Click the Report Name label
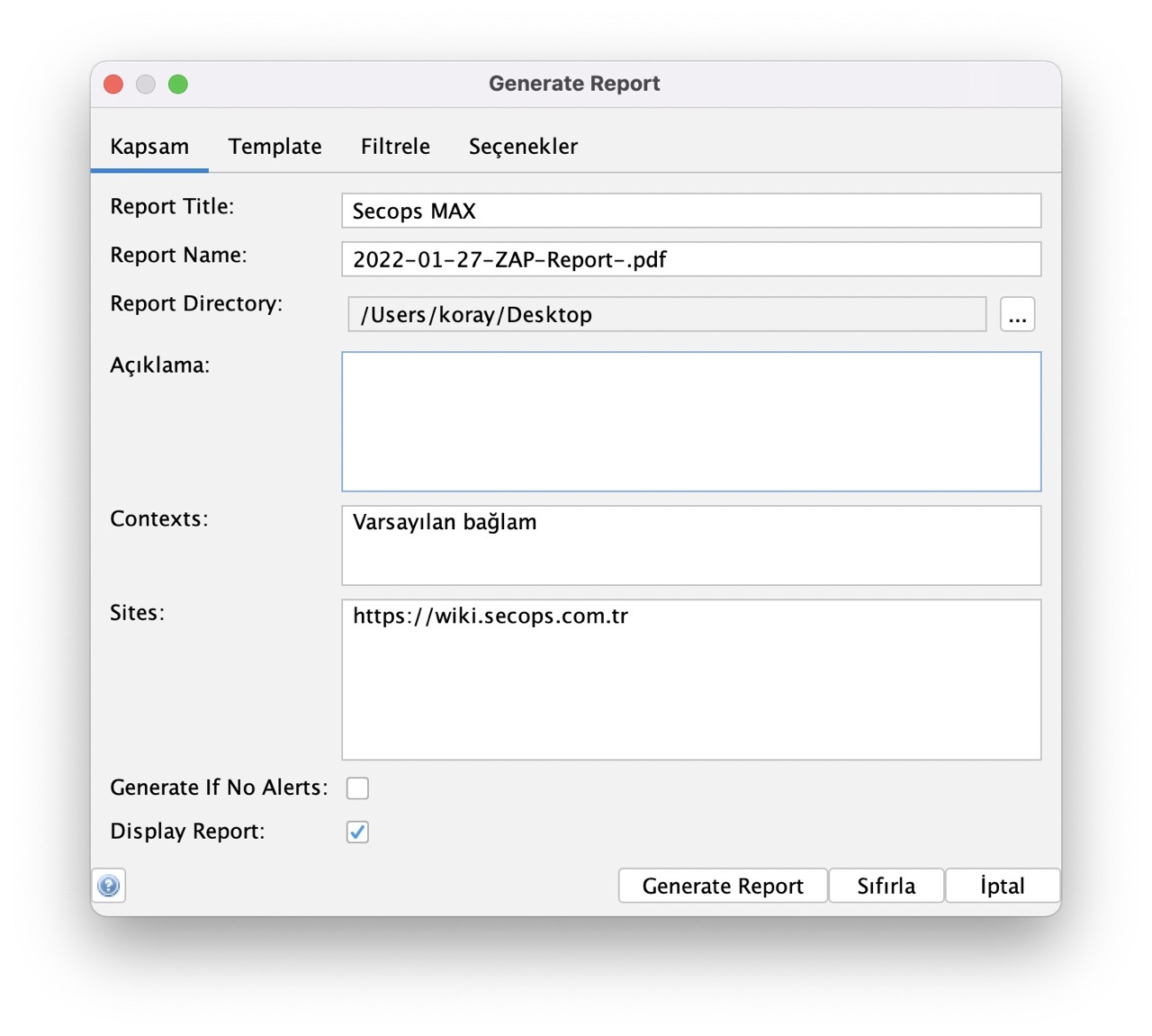The height and width of the screenshot is (1036, 1152). [178, 255]
